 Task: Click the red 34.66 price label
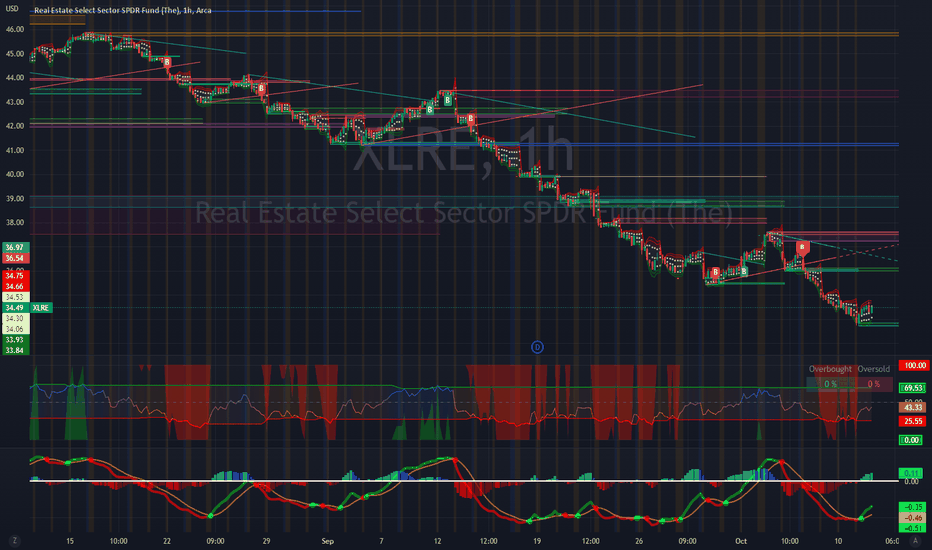tap(15, 287)
